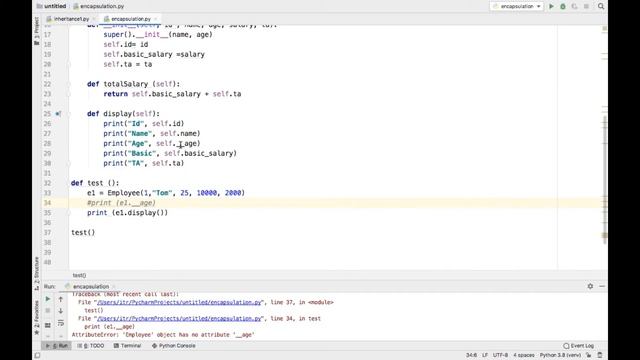Open the Project tool window sidebar tab
640x360 pixels.
[x=37, y=31]
